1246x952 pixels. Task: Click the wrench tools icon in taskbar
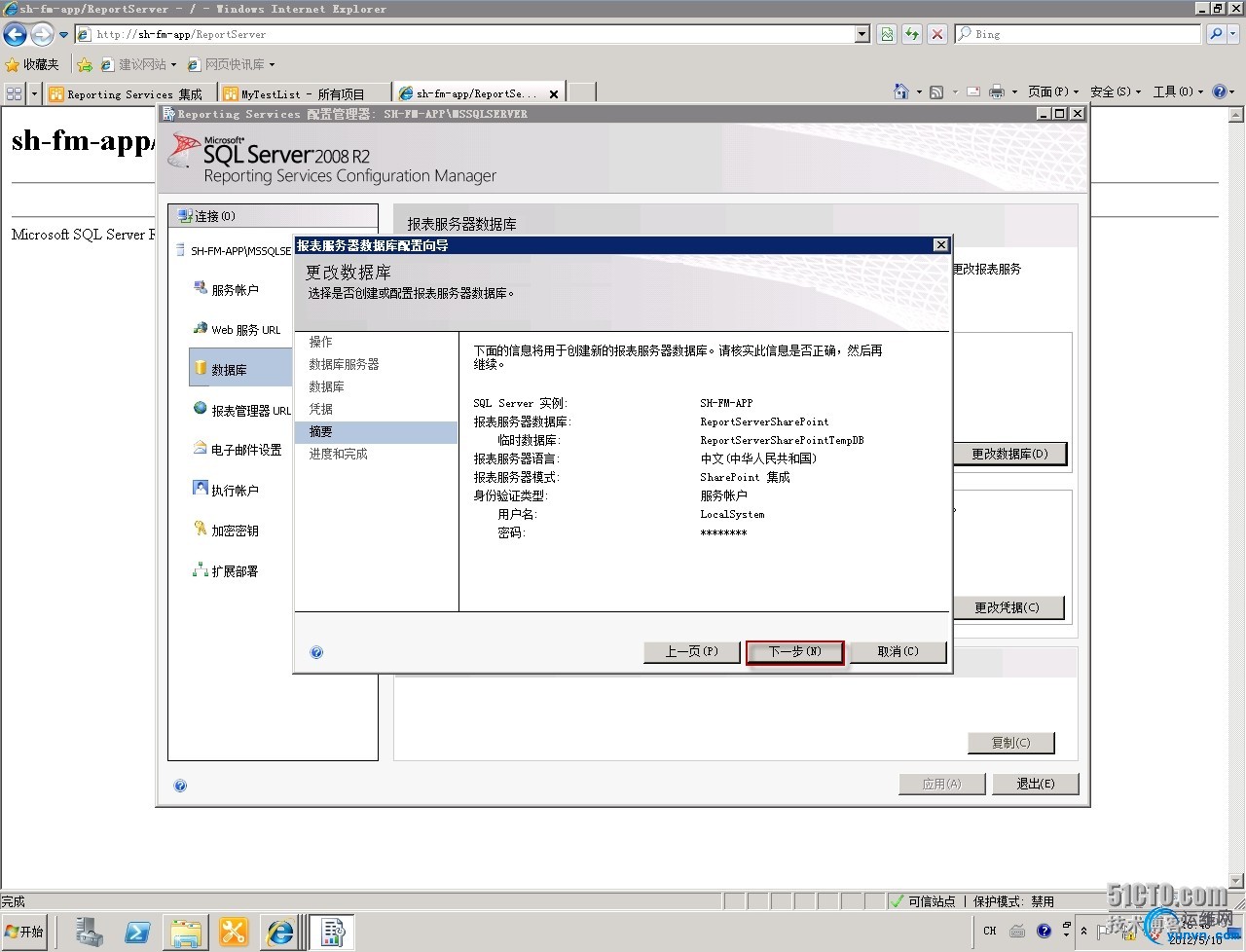click(x=233, y=933)
